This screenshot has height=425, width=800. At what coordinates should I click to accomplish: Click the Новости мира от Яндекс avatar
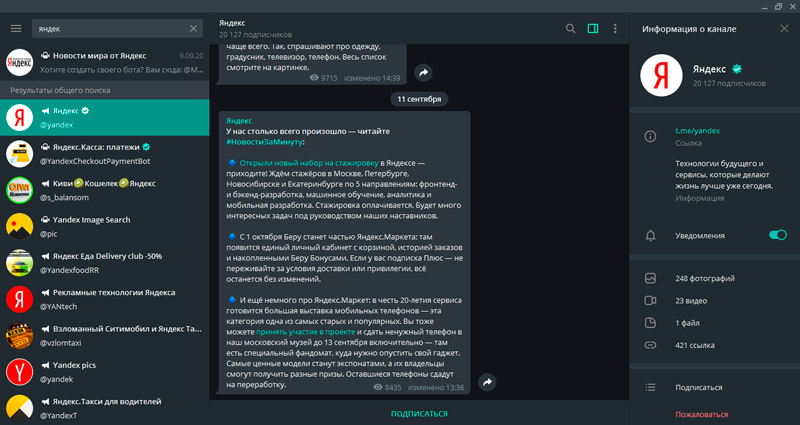(x=19, y=62)
